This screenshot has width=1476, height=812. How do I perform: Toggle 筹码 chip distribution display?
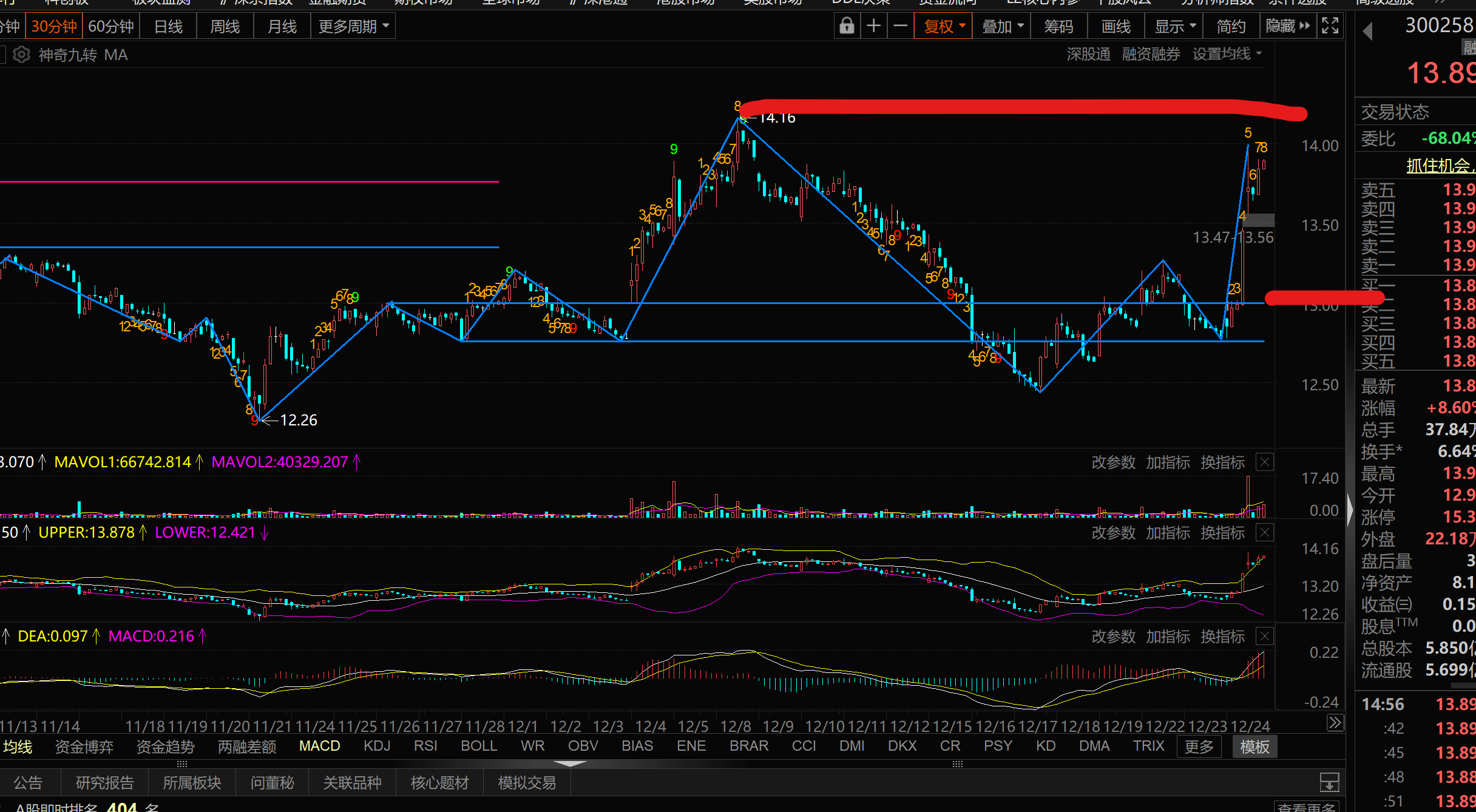pyautogui.click(x=1058, y=26)
